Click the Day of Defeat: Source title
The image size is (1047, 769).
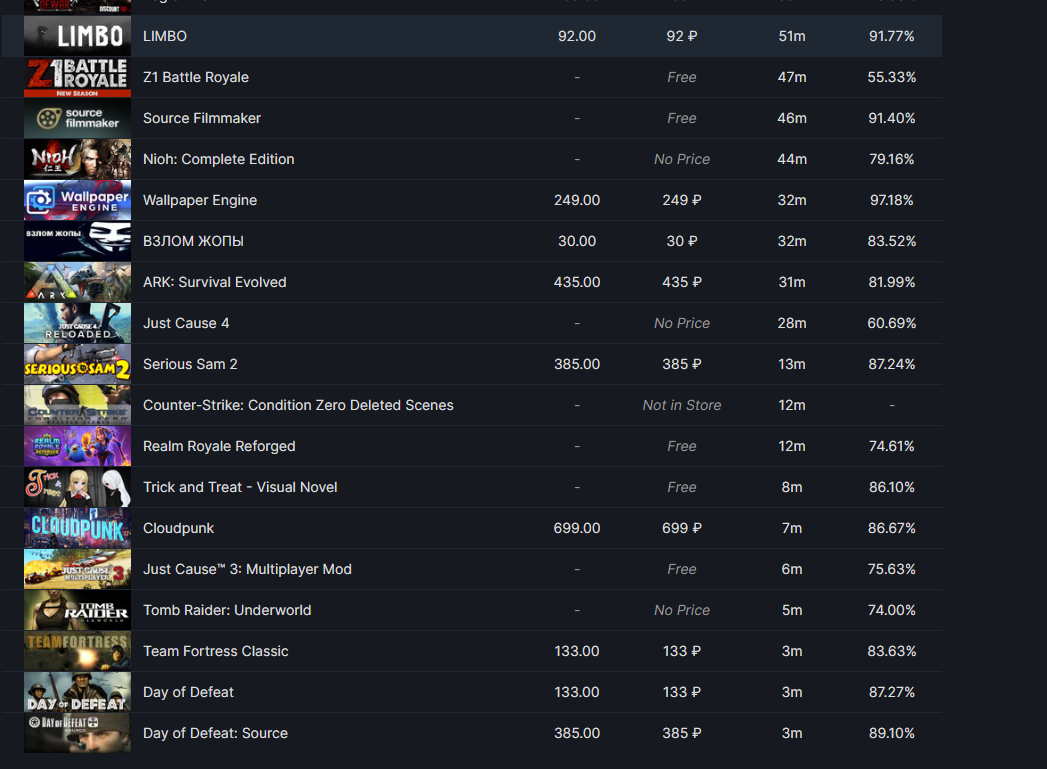coord(215,733)
